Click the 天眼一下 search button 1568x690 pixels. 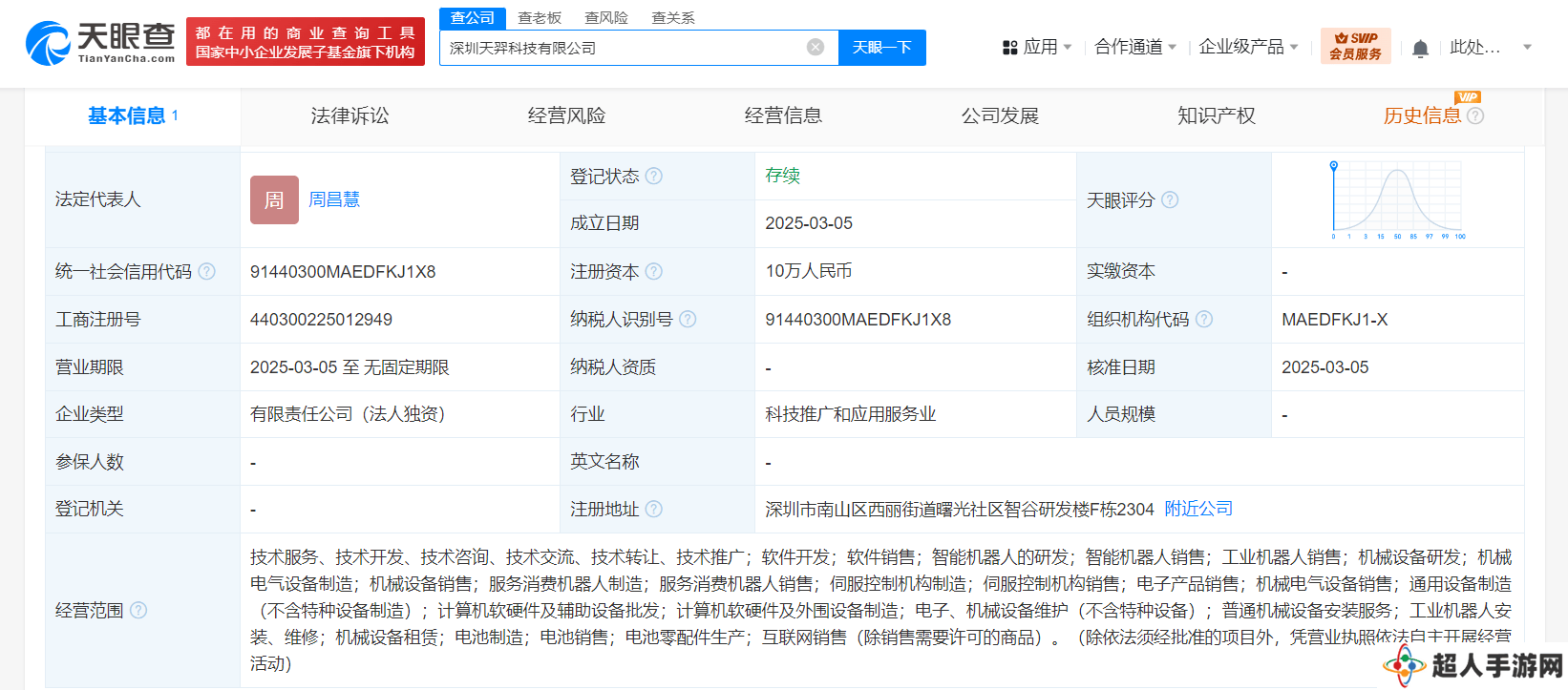[882, 48]
